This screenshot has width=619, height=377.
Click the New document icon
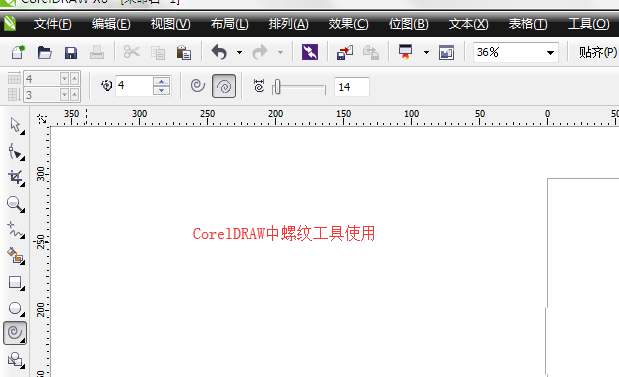18,52
